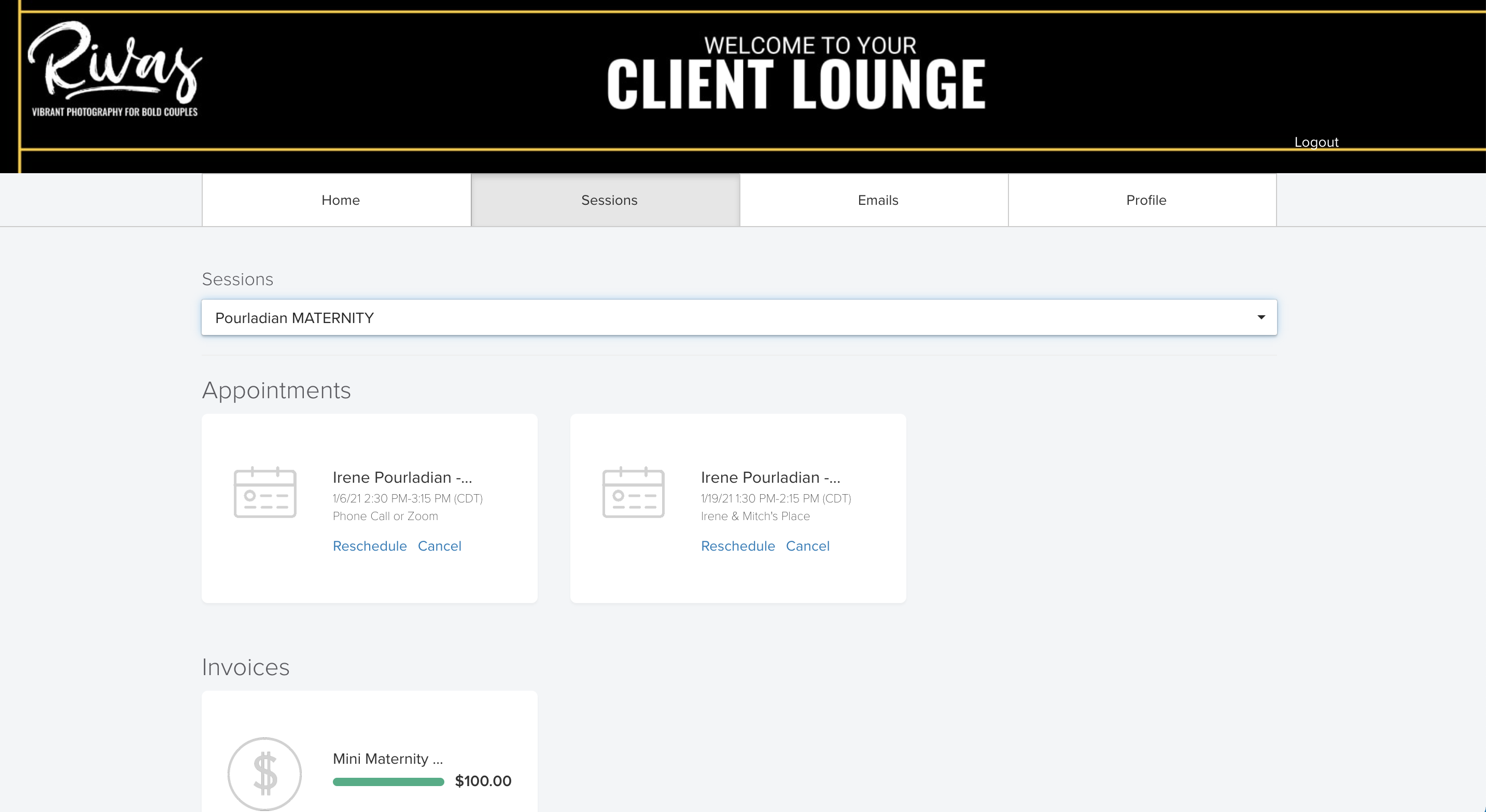The width and height of the screenshot is (1486, 812).
Task: Open the Pourladian MATERNITY sessions dropdown
Action: [x=738, y=317]
